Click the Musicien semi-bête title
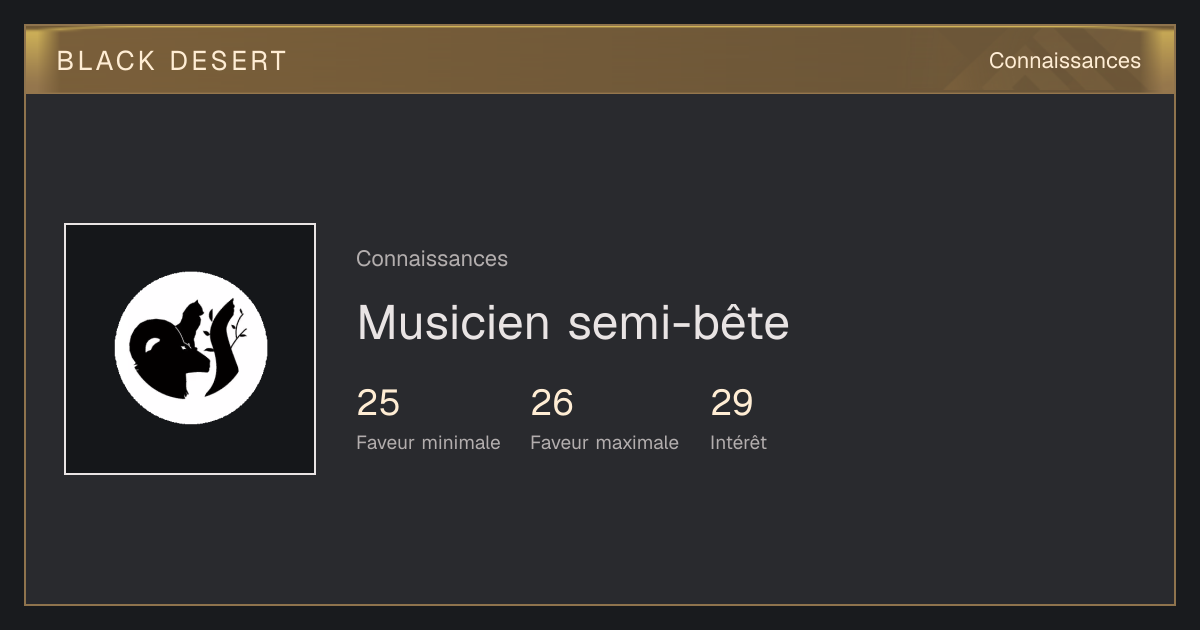The width and height of the screenshot is (1200, 630). click(x=573, y=322)
